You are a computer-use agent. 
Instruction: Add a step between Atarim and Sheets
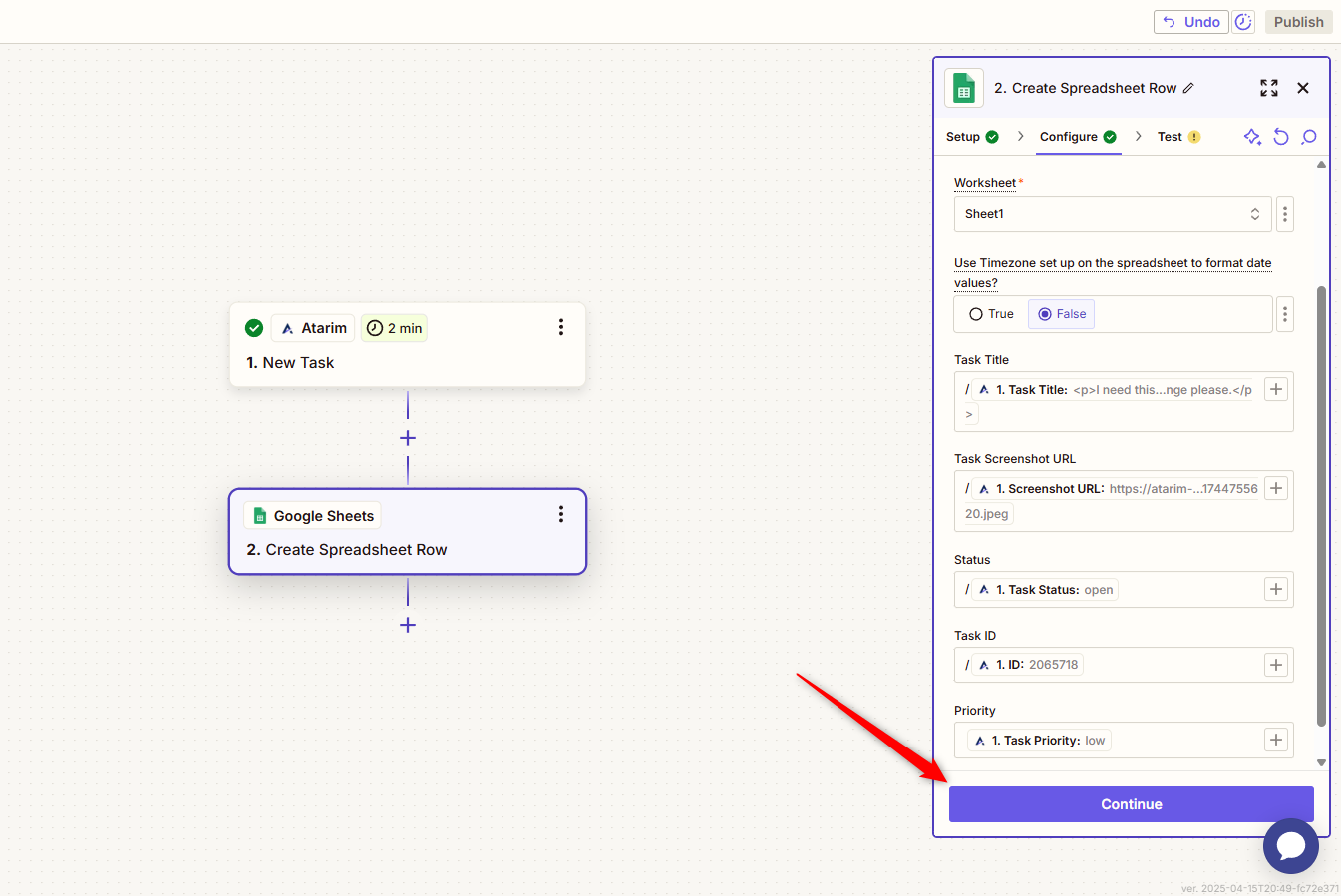point(408,438)
